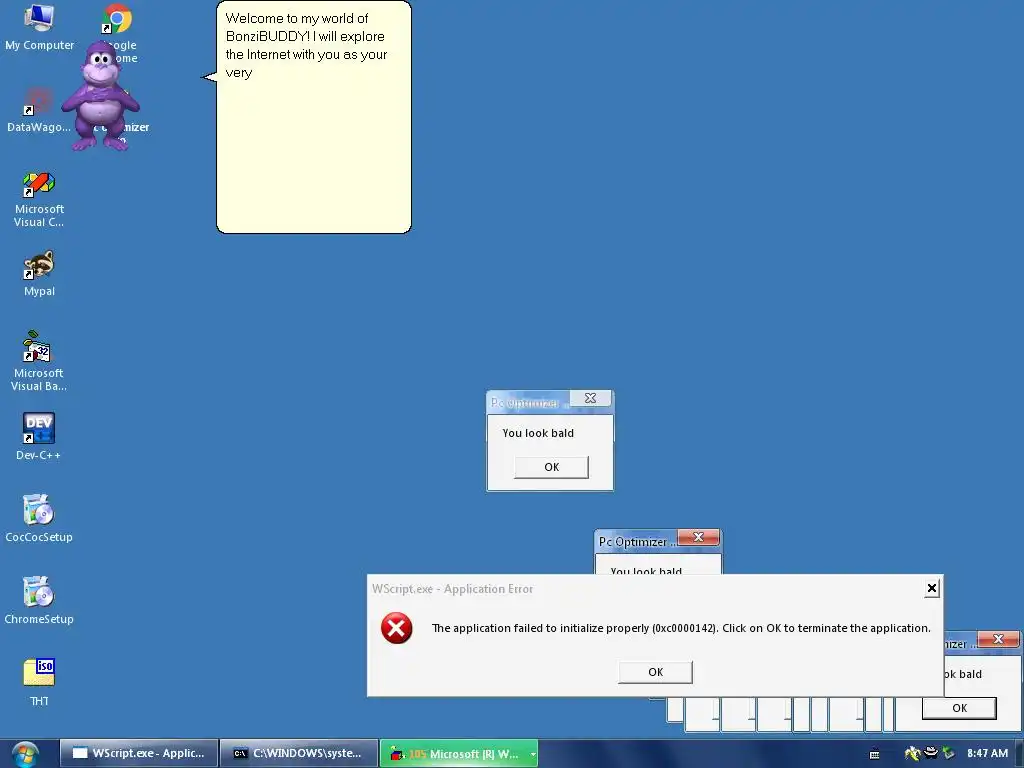
Task: Close the WScript.exe Application Error dialog
Action: point(932,588)
